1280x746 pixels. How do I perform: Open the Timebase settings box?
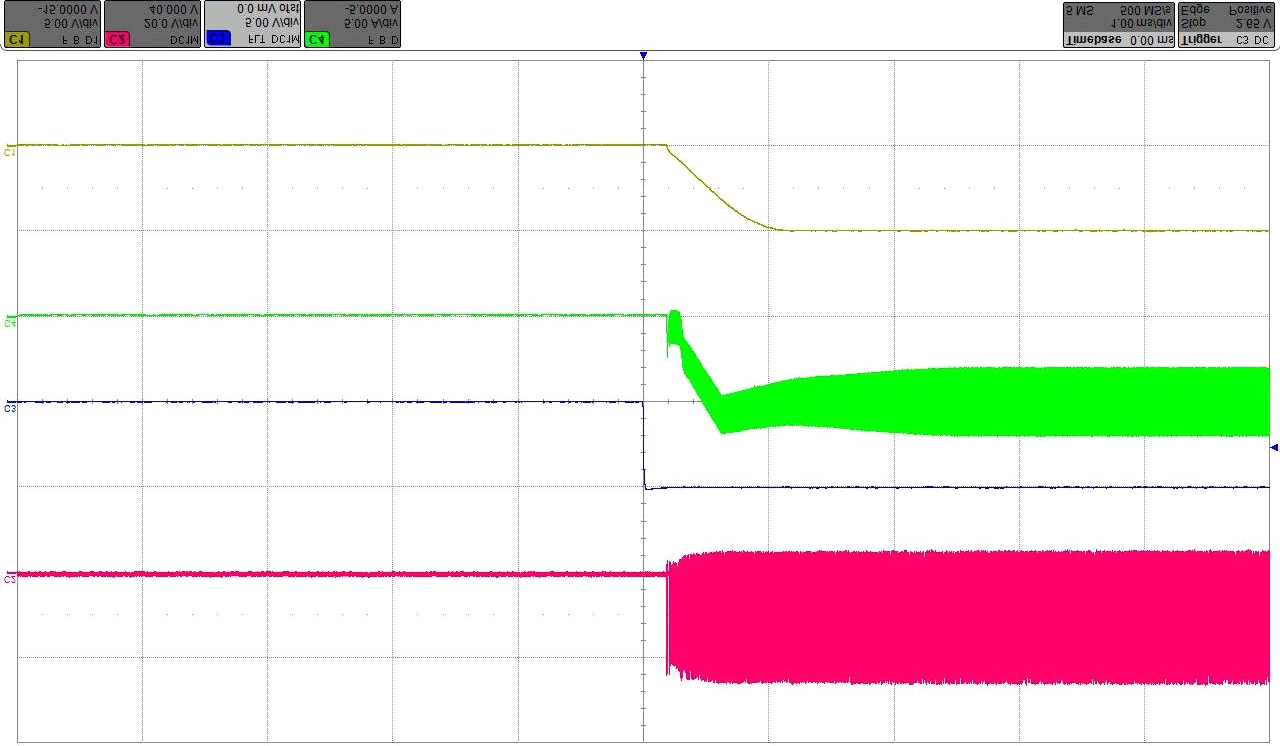click(x=1118, y=25)
